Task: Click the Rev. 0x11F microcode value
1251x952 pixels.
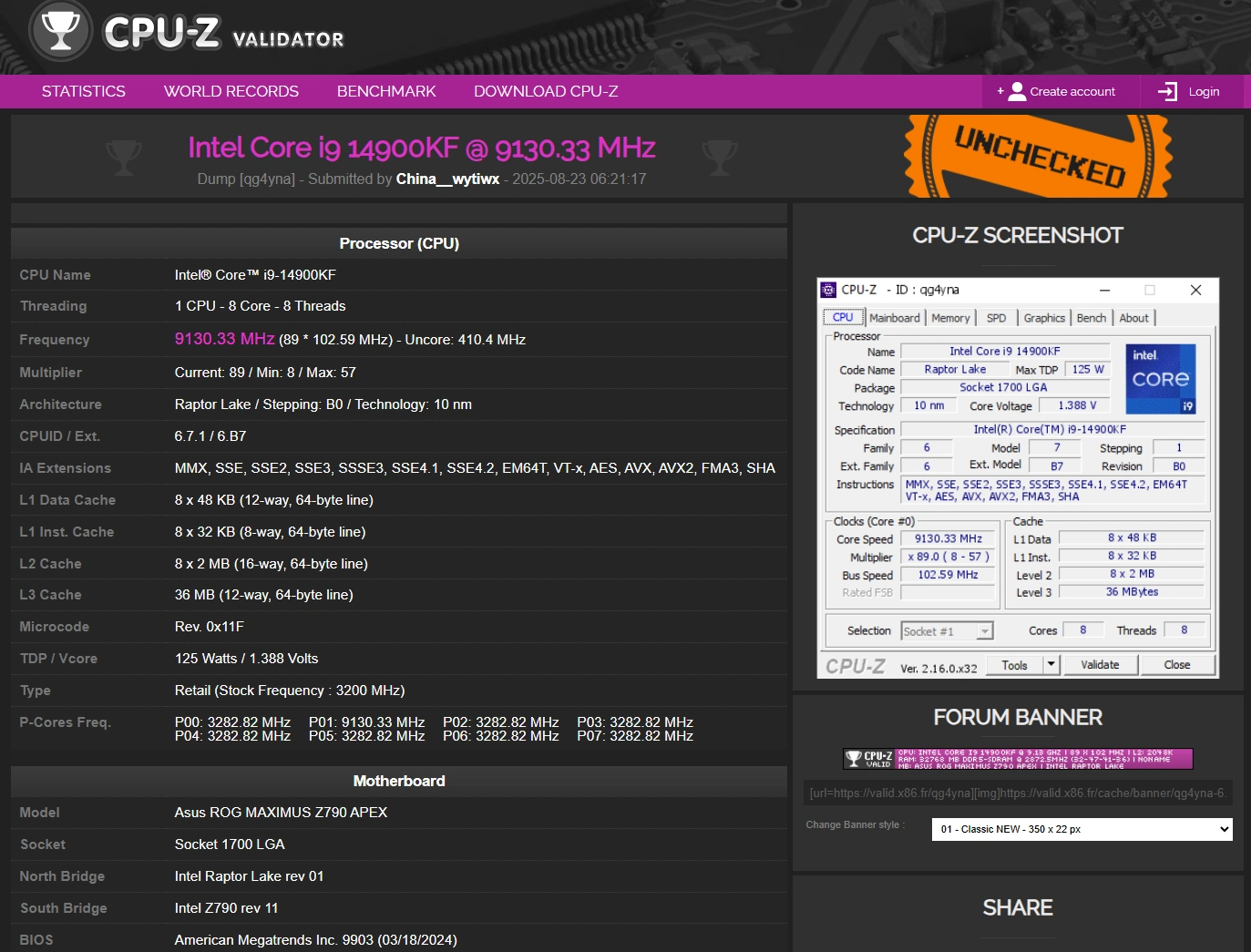Action: point(210,627)
